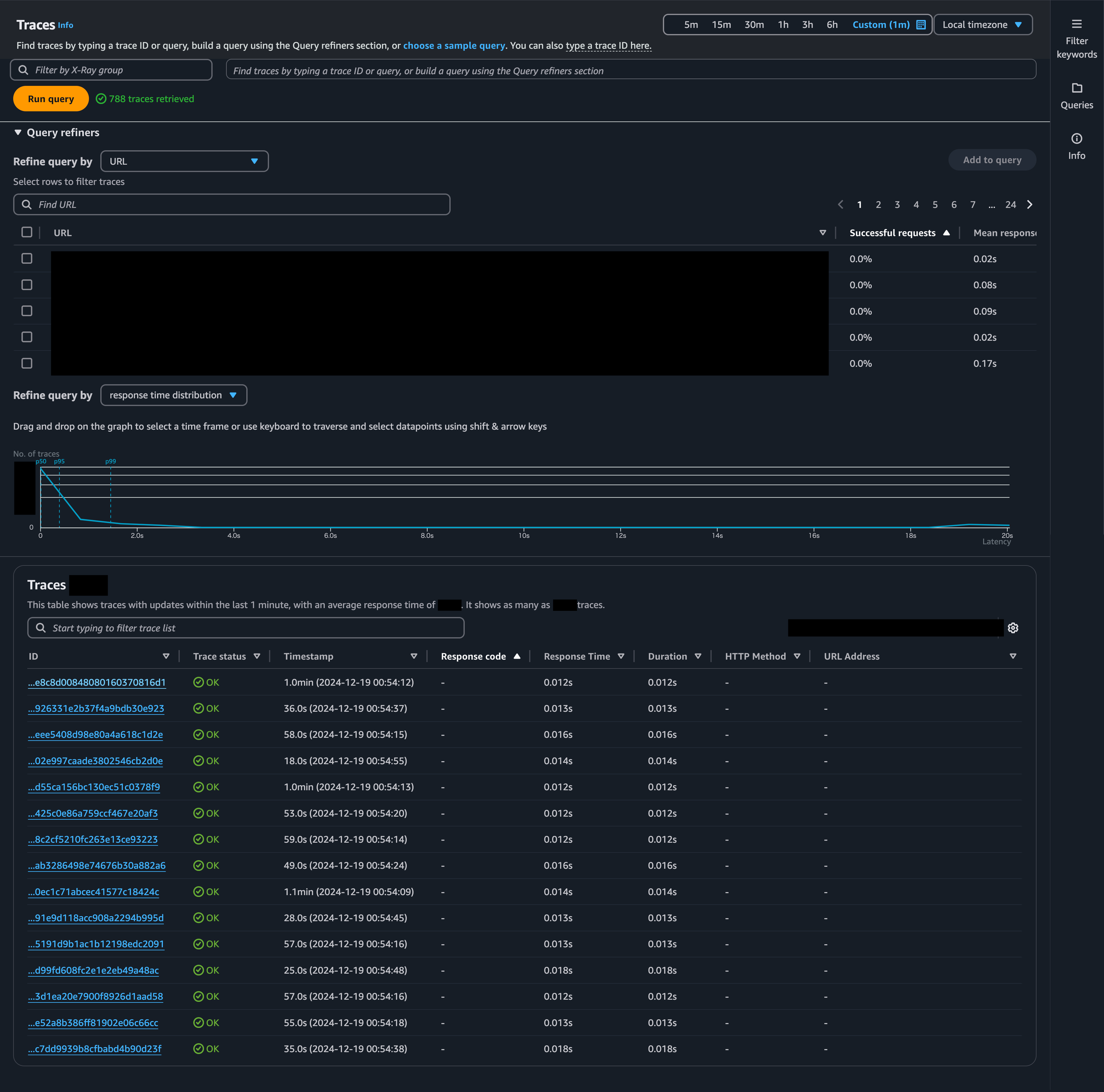The height and width of the screenshot is (1092, 1104).
Task: Click the p50 marker on latency graph
Action: pyautogui.click(x=41, y=462)
